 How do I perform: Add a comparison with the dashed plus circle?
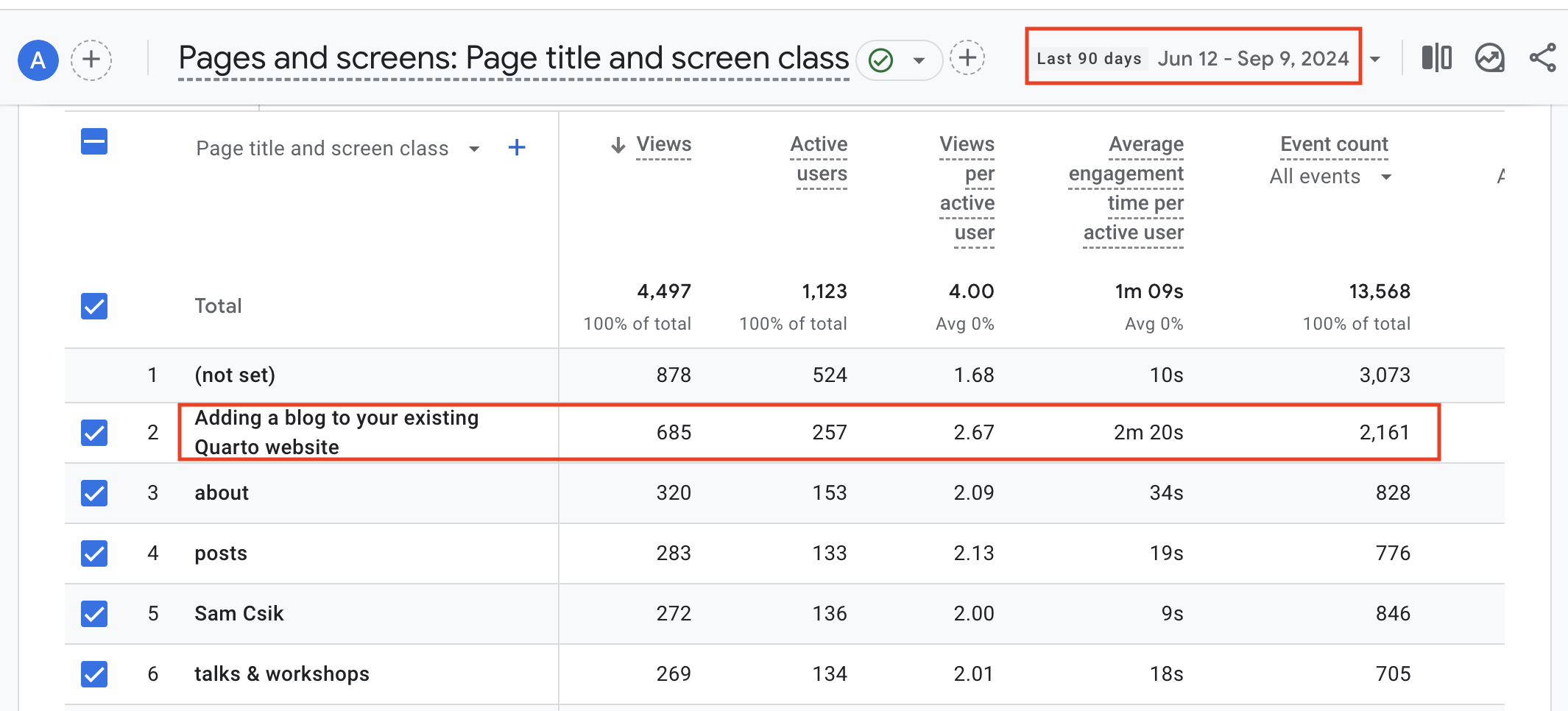coord(91,60)
